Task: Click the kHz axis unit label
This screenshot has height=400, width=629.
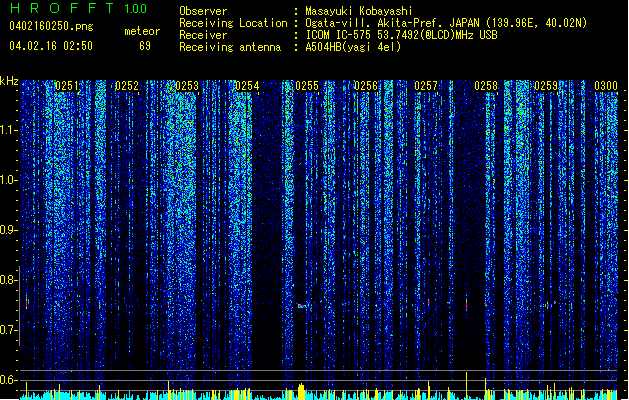Action: (9, 81)
